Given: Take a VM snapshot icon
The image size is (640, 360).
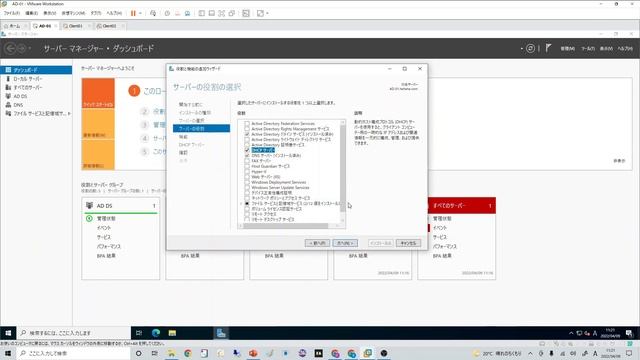Looking at the screenshot, I should pyautogui.click(x=167, y=13).
